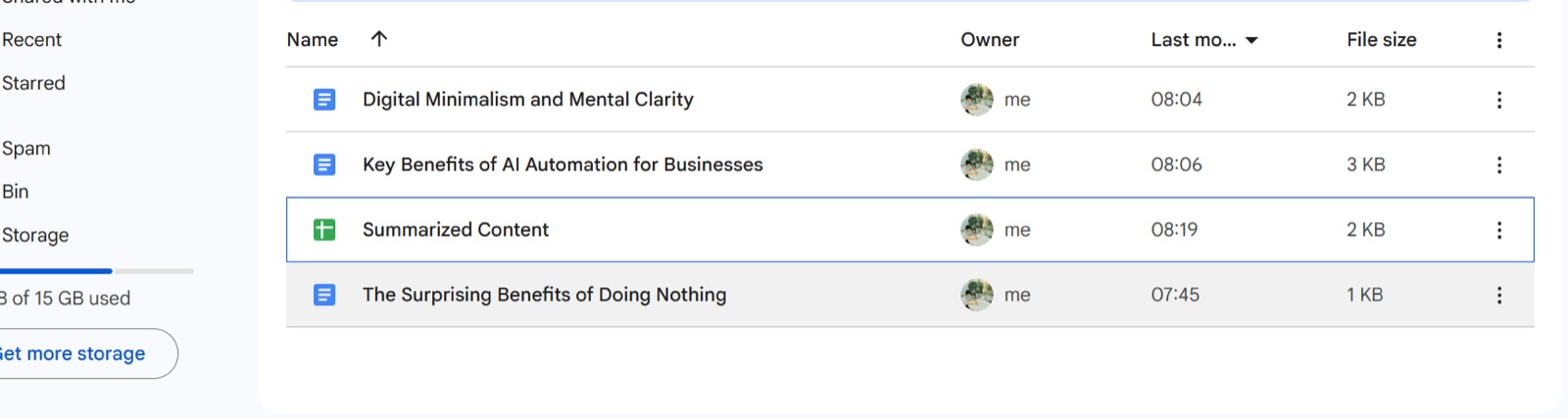
Task: Open more actions for Summarized Content row
Action: tap(1498, 230)
